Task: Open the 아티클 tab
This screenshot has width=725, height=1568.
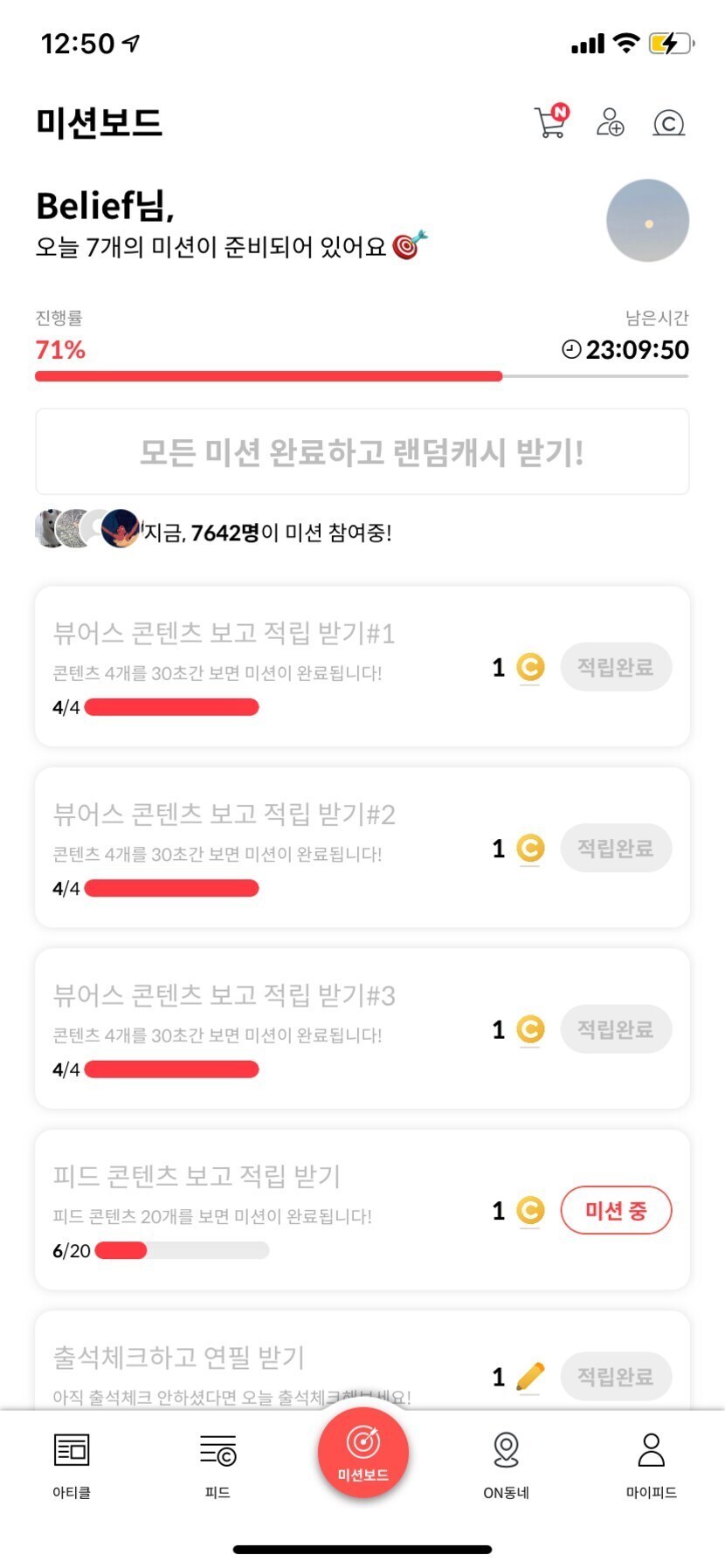Action: coord(72,1461)
